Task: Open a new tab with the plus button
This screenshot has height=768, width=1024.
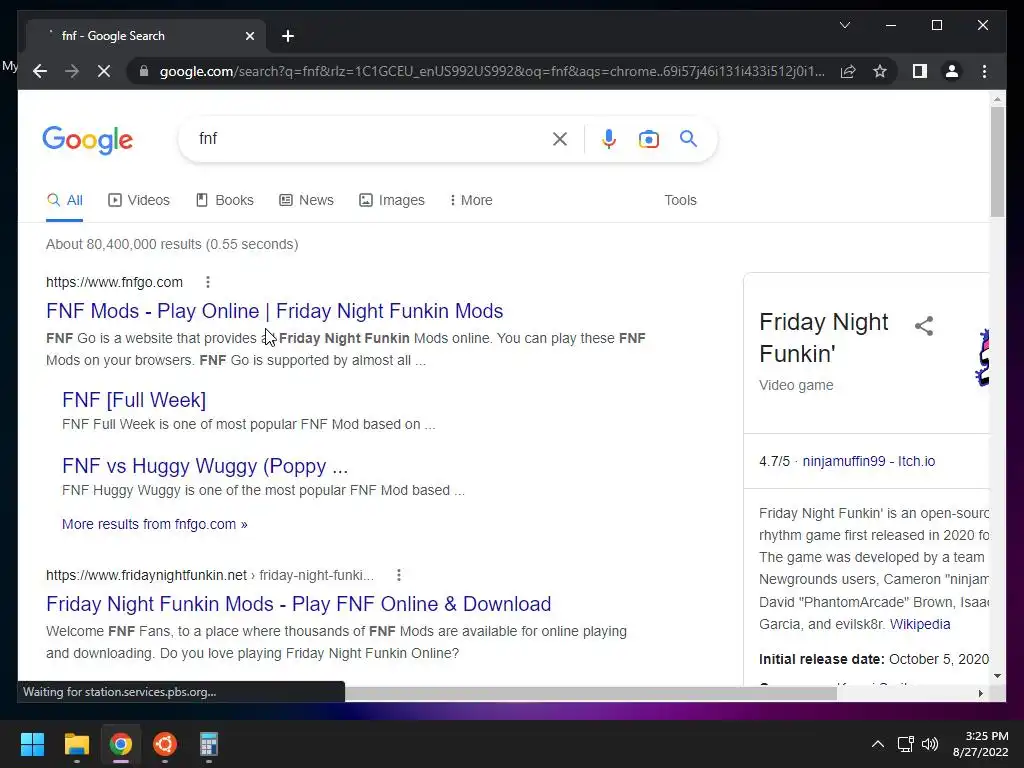Action: pyautogui.click(x=288, y=36)
